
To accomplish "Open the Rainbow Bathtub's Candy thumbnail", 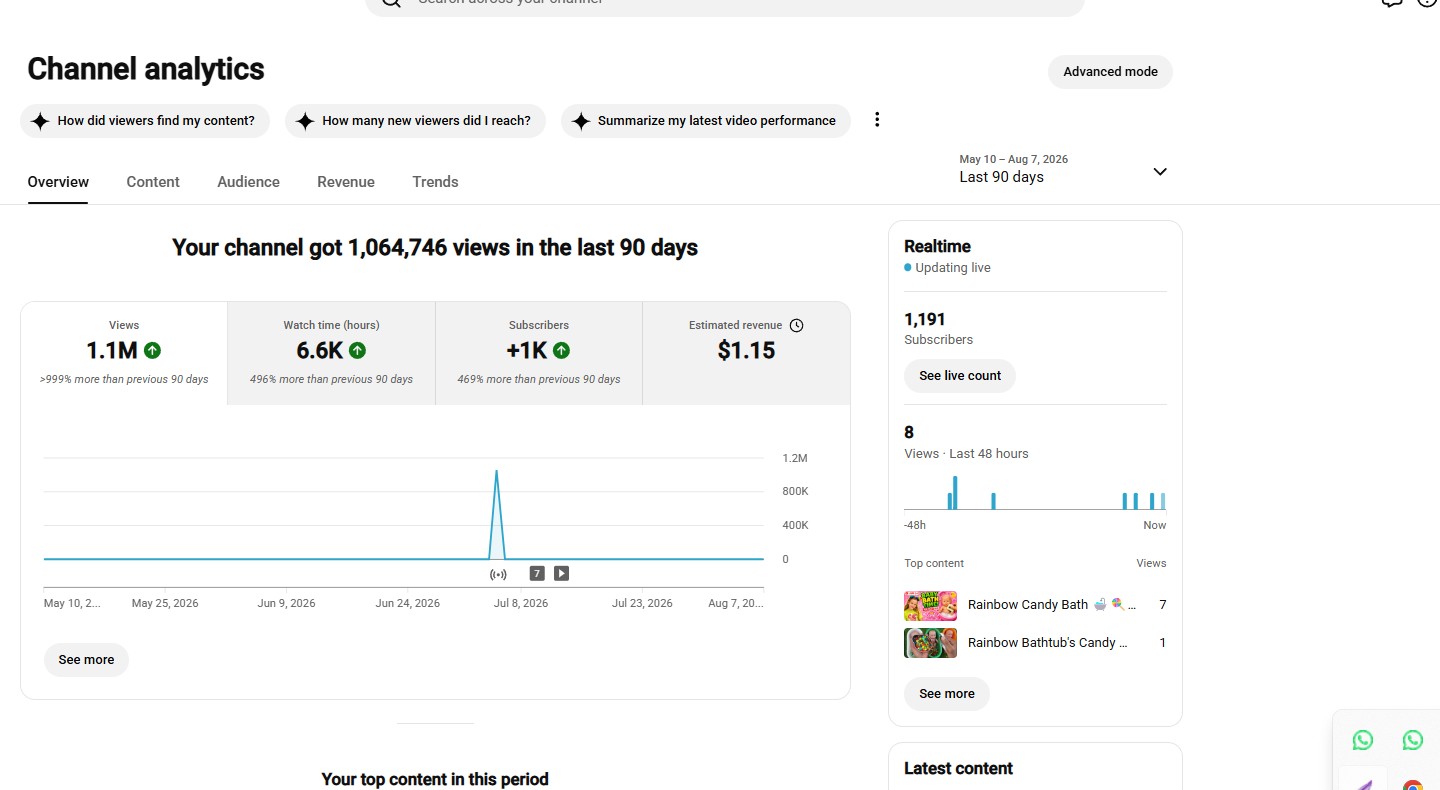I will pos(930,643).
